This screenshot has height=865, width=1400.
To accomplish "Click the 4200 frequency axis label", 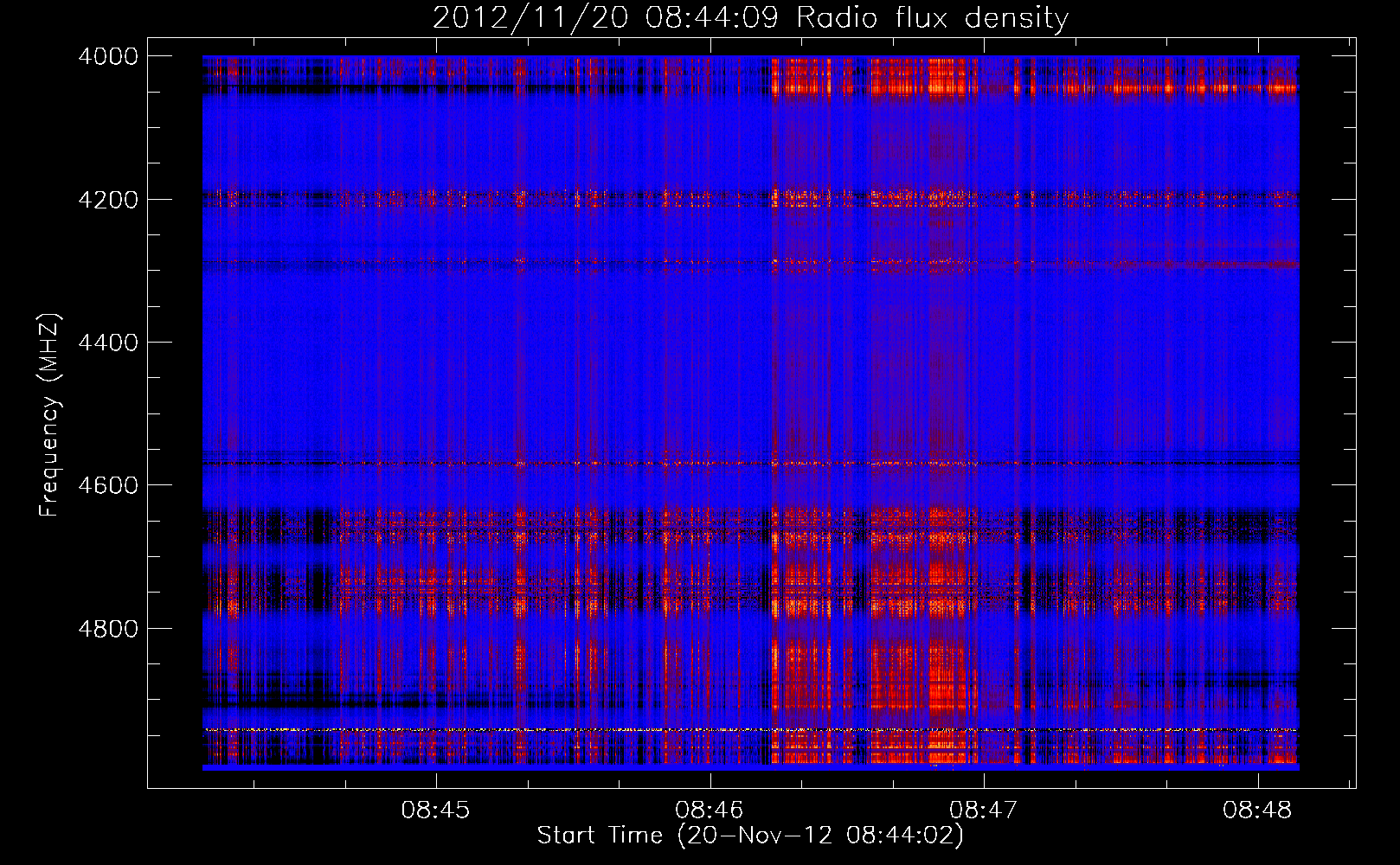I will click(x=108, y=200).
